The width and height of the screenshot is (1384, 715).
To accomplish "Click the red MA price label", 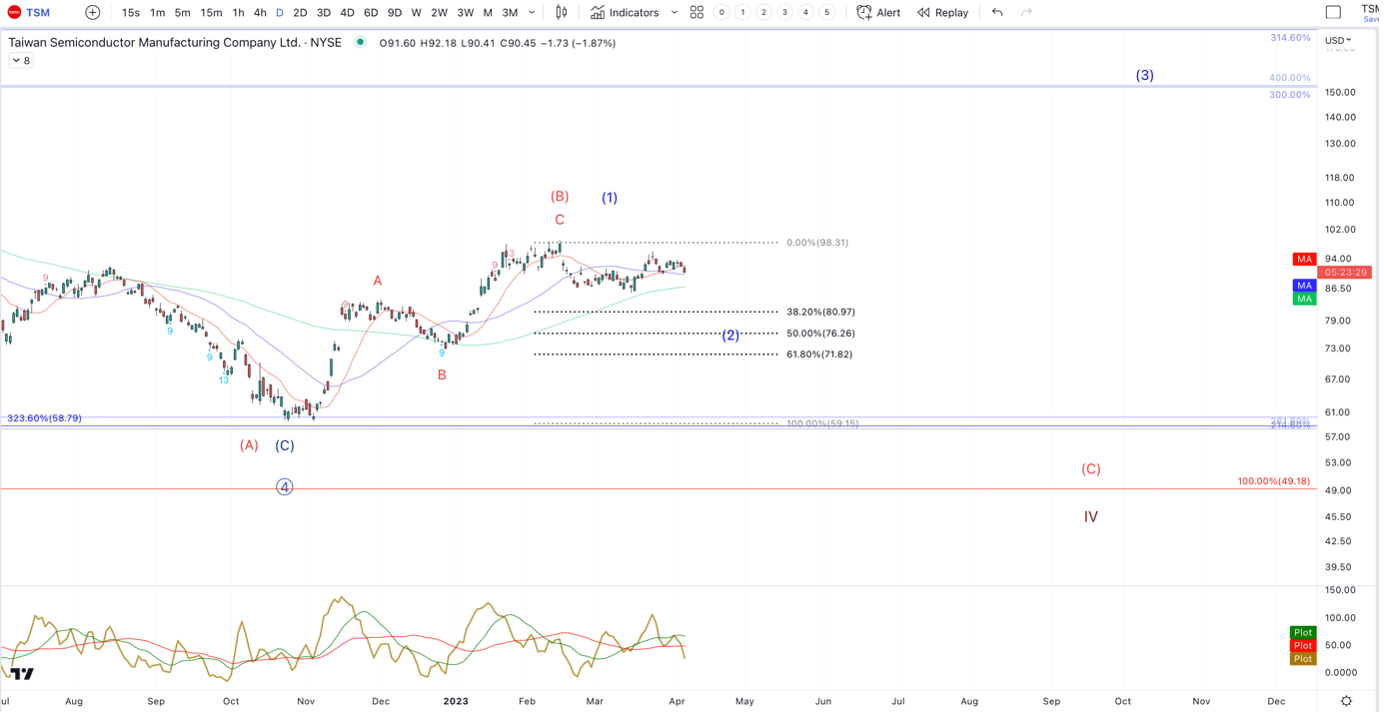I will point(1304,260).
